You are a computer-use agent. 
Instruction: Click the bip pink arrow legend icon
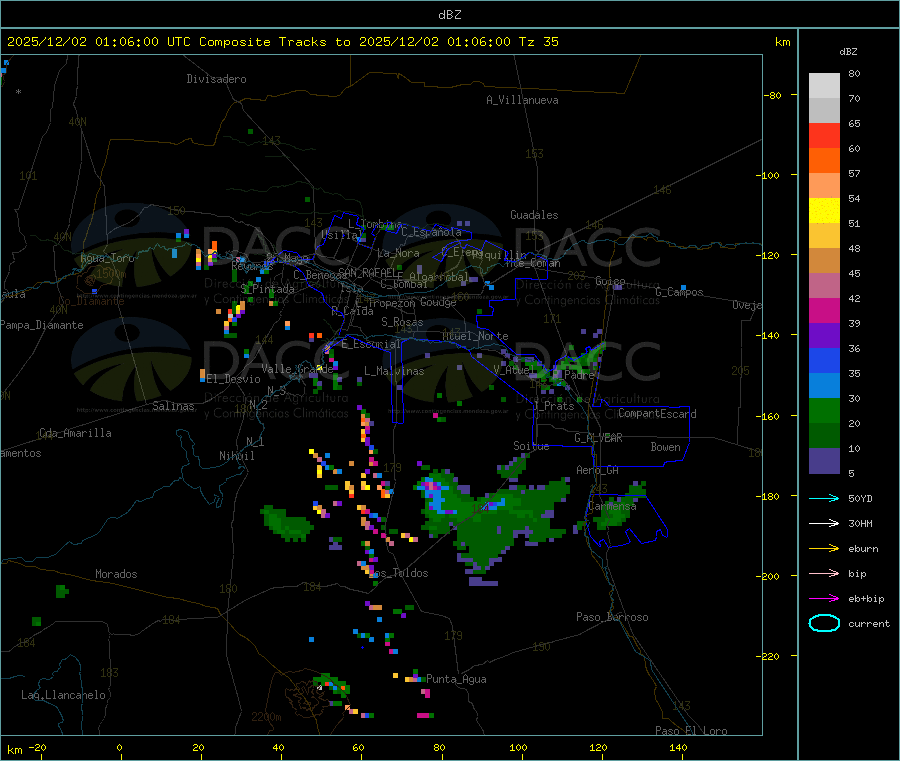point(824,573)
